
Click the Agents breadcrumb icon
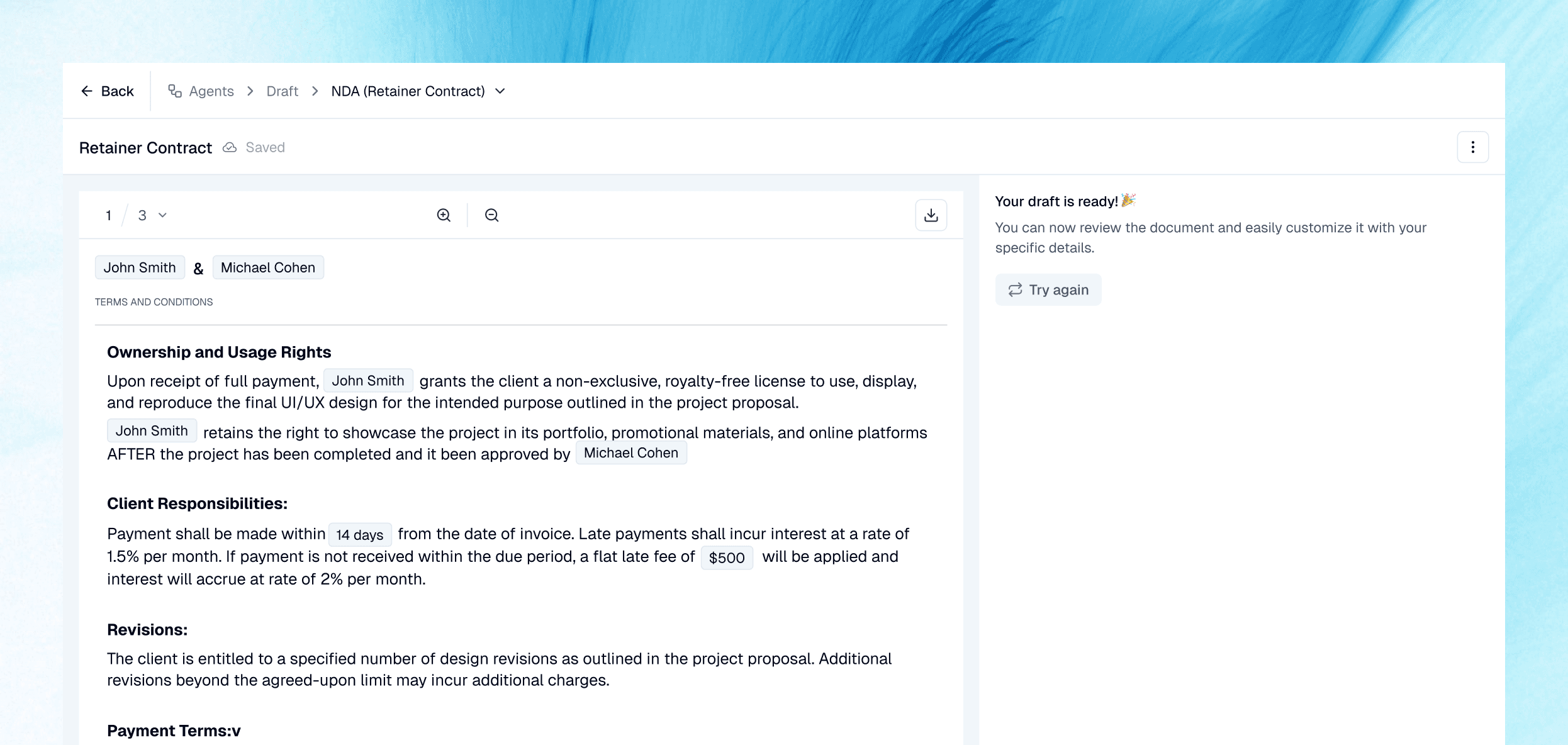(175, 91)
